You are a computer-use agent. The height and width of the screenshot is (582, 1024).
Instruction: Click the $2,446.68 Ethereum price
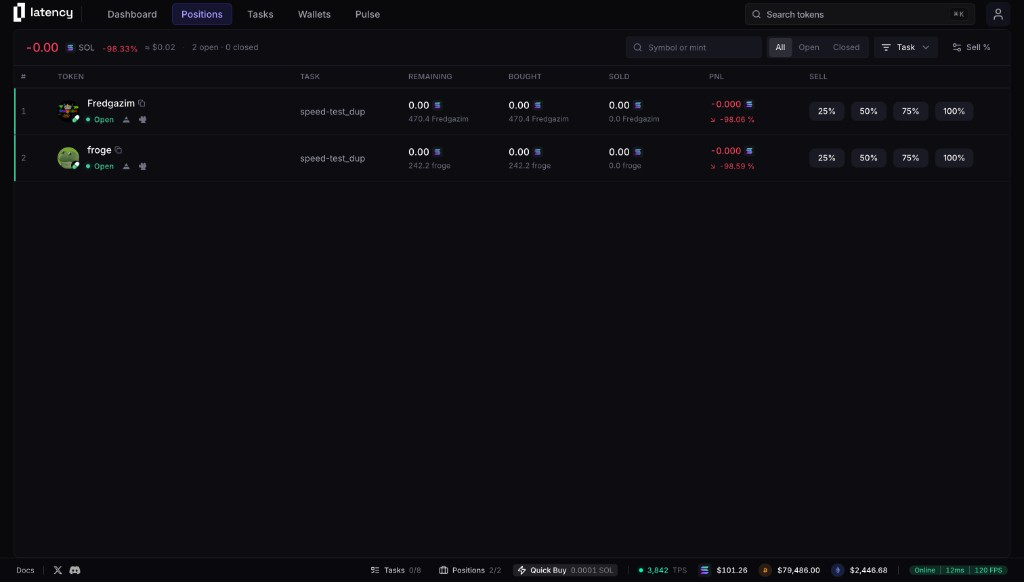pyautogui.click(x=868, y=570)
